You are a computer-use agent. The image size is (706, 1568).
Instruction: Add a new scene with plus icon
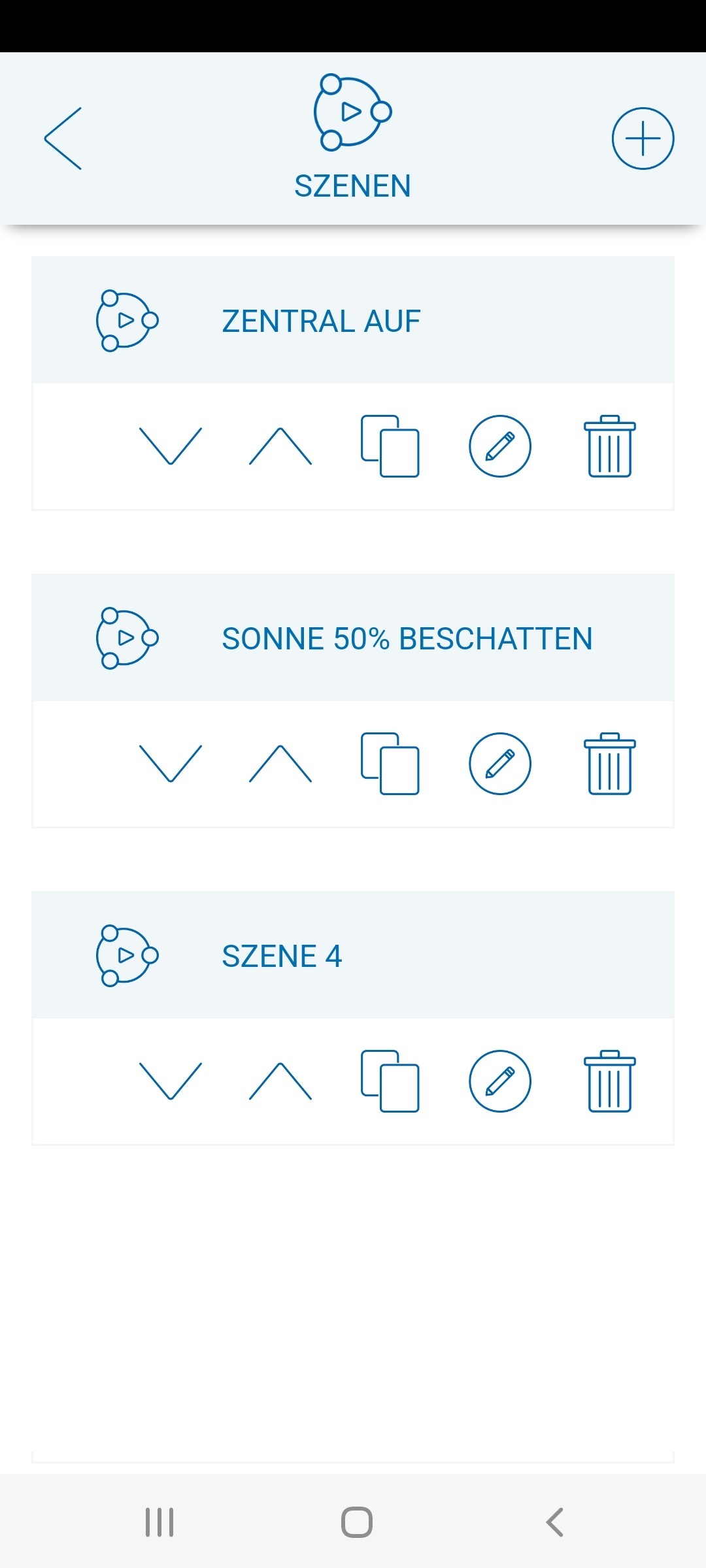[x=643, y=139]
